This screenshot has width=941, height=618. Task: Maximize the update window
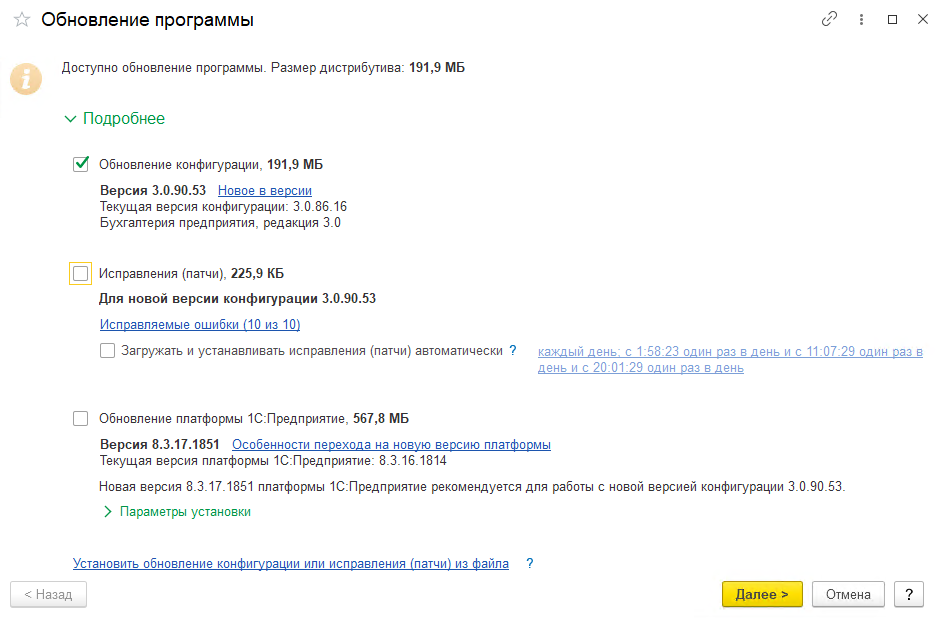pyautogui.click(x=892, y=19)
